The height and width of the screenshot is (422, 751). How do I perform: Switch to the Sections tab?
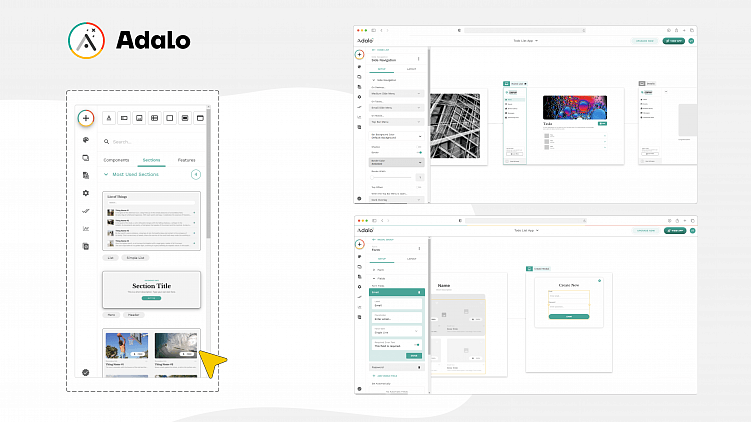click(151, 160)
